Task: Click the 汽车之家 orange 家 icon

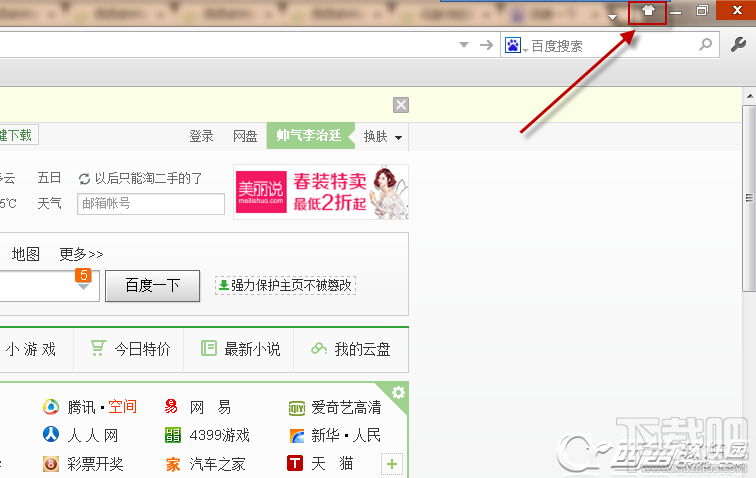Action: click(173, 464)
